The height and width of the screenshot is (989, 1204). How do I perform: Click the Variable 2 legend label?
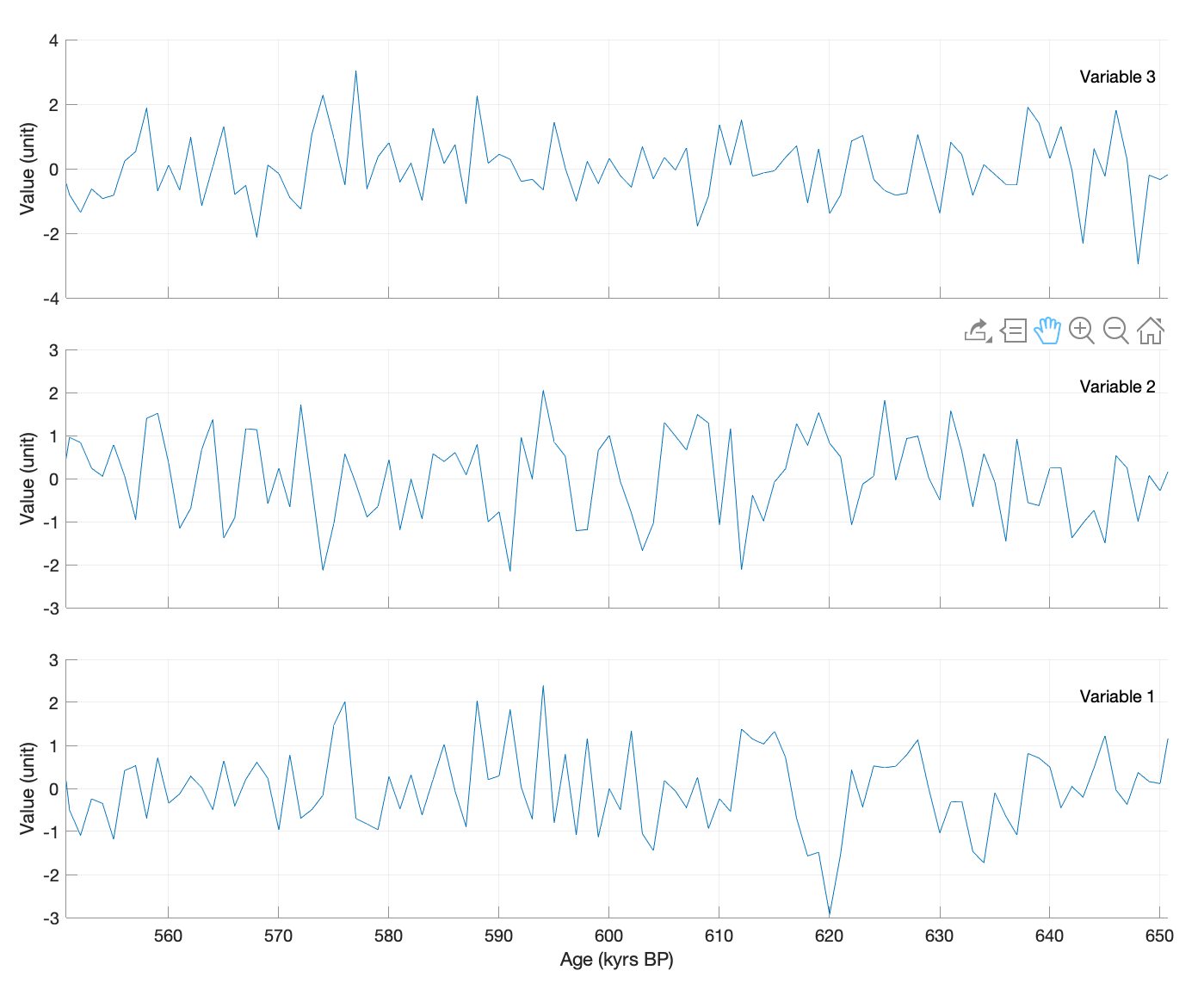coord(1117,386)
